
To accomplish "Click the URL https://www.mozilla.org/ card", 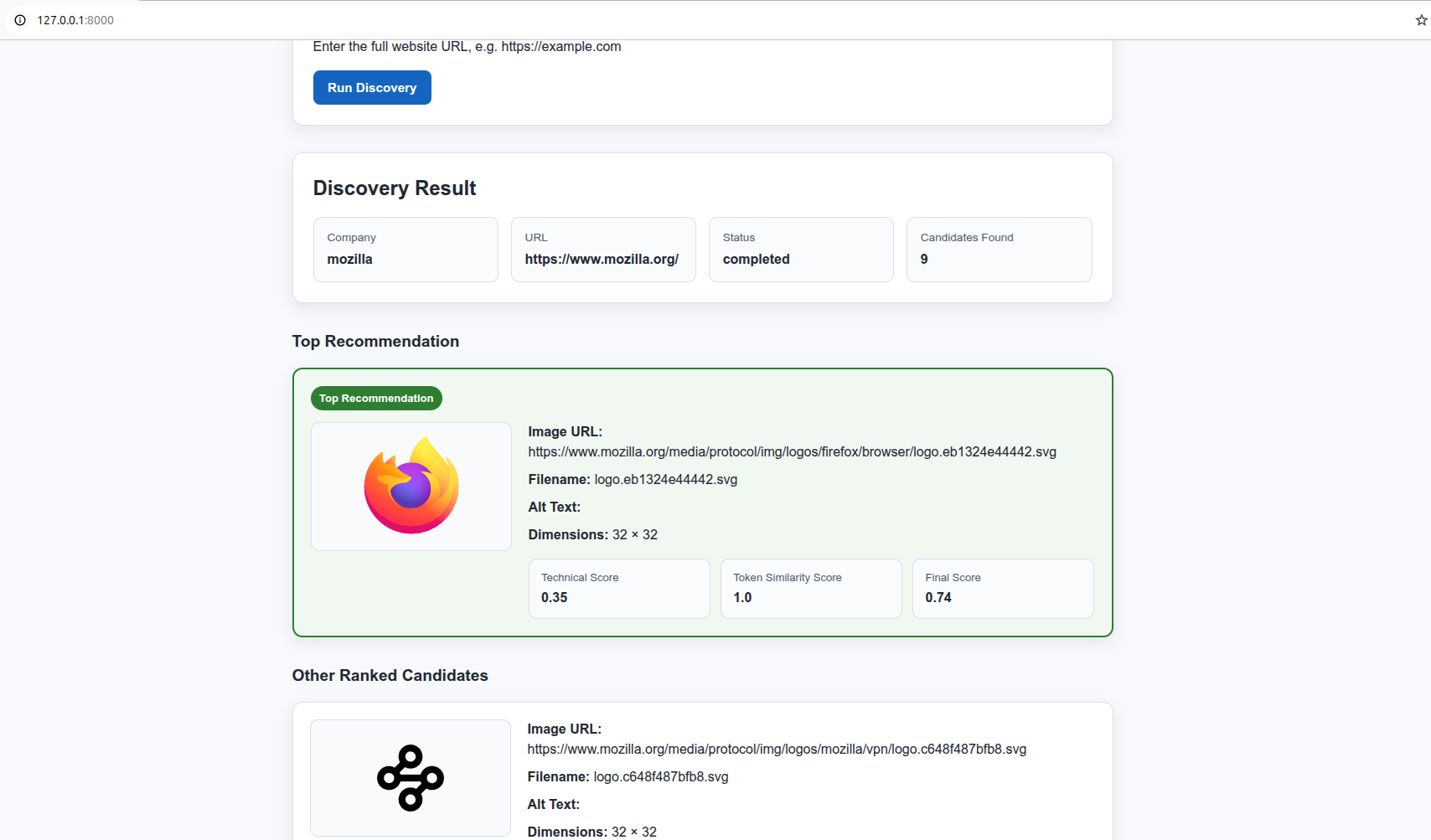I will click(603, 250).
